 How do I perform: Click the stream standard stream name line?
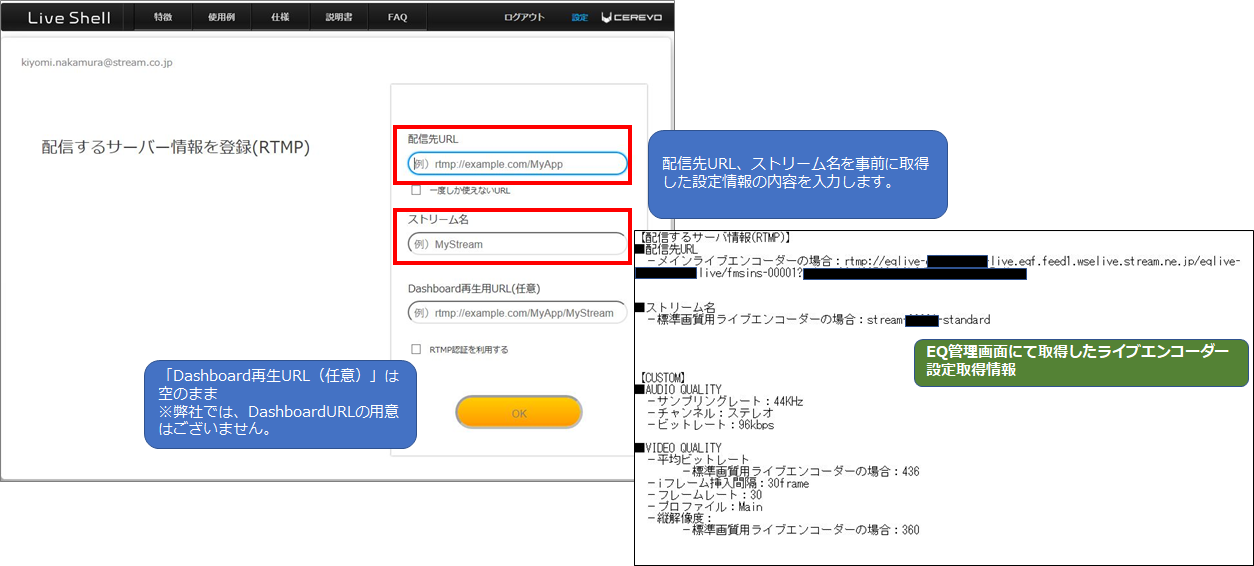(x=818, y=320)
